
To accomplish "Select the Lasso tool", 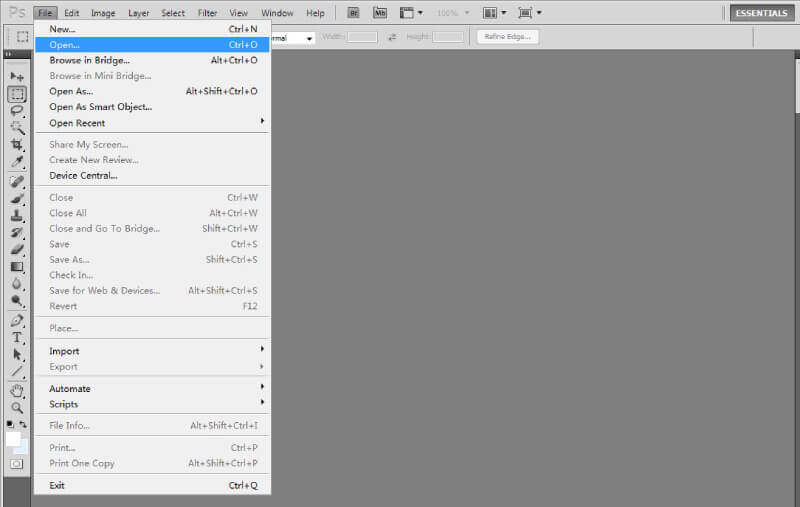I will tap(17, 111).
